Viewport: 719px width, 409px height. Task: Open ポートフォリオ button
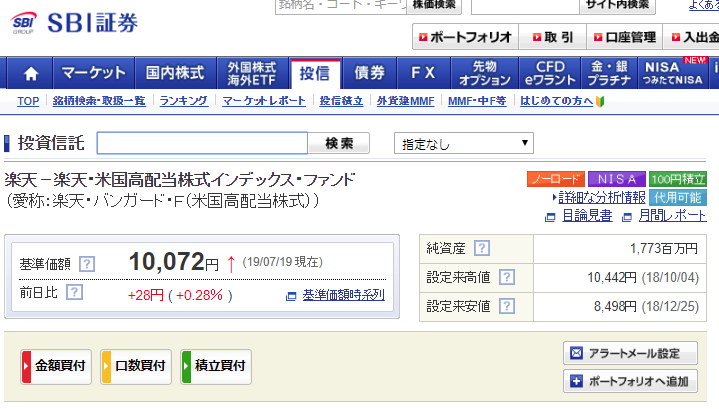point(465,37)
